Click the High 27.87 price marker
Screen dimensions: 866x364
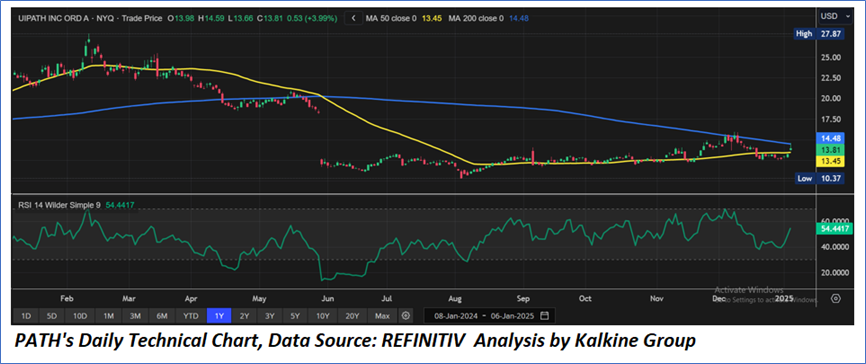(x=820, y=34)
